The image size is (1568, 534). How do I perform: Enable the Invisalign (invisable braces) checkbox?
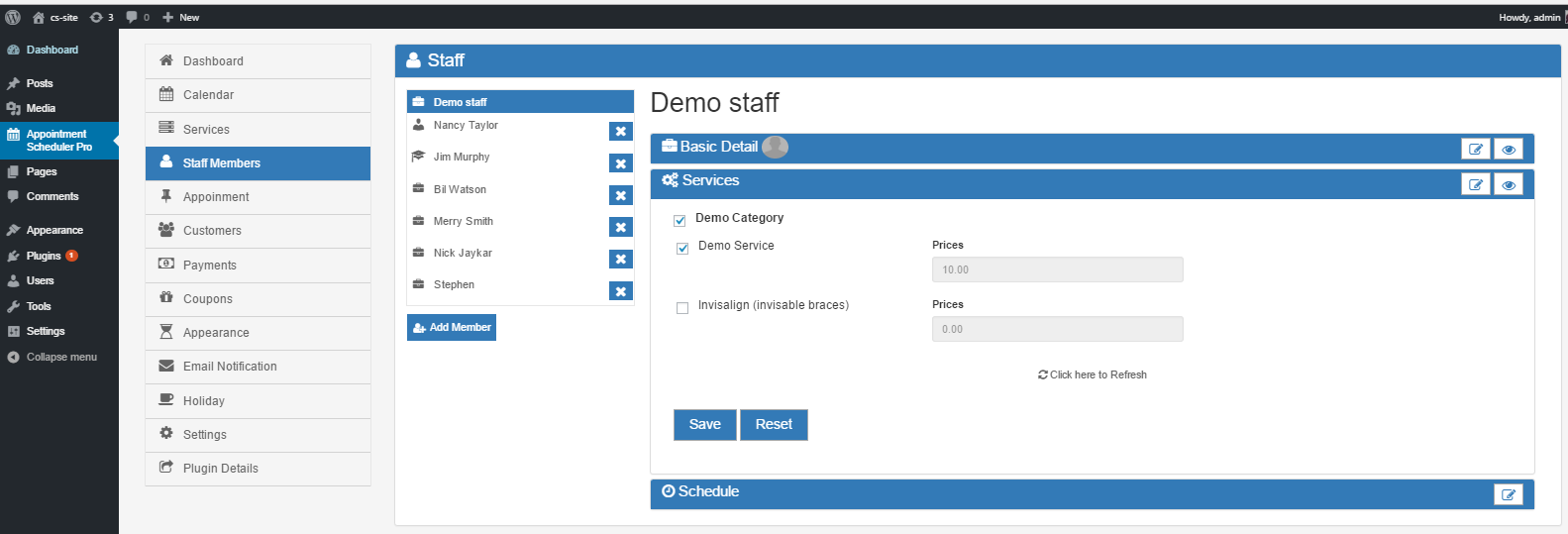682,308
